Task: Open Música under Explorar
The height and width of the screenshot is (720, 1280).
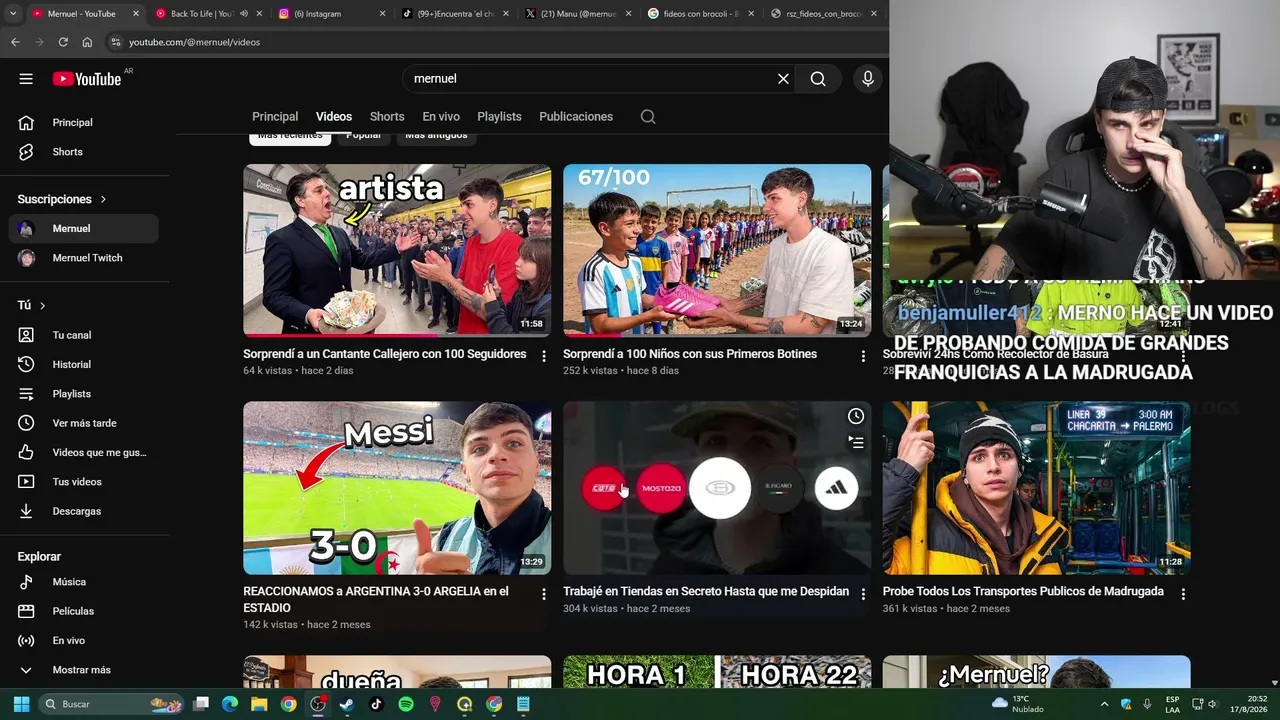Action: (85, 582)
